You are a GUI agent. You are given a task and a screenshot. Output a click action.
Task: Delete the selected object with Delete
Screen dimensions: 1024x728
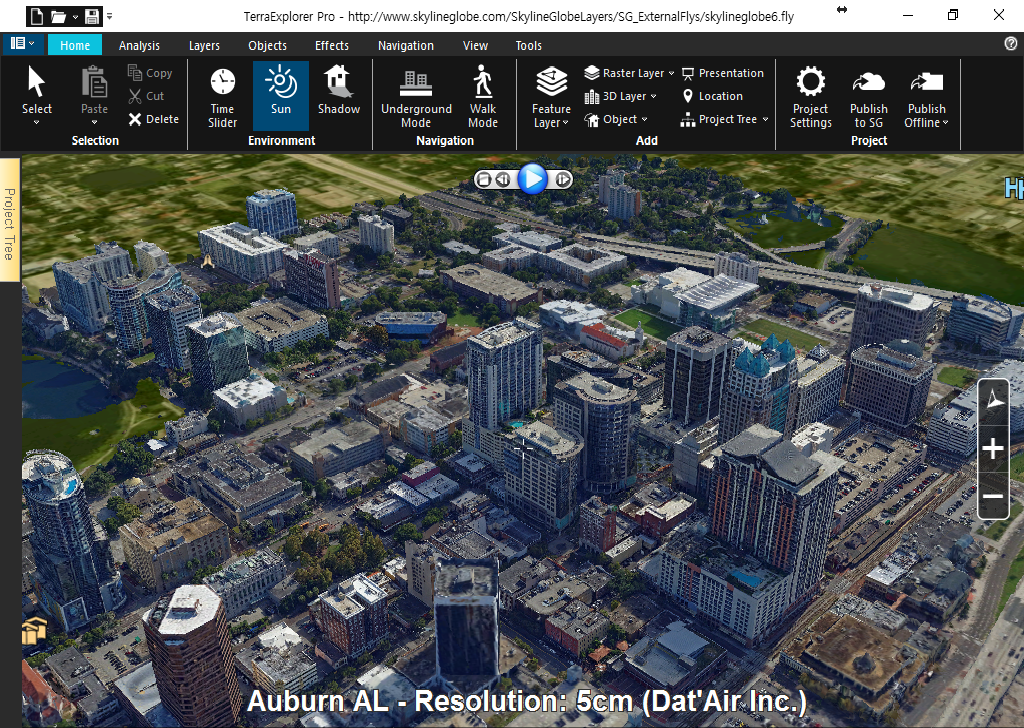pyautogui.click(x=153, y=119)
